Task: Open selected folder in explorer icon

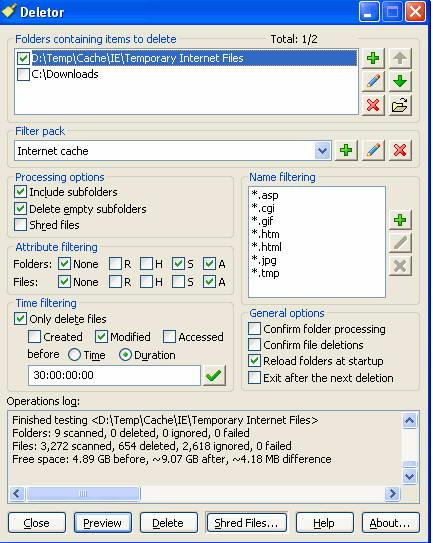Action: 400,105
